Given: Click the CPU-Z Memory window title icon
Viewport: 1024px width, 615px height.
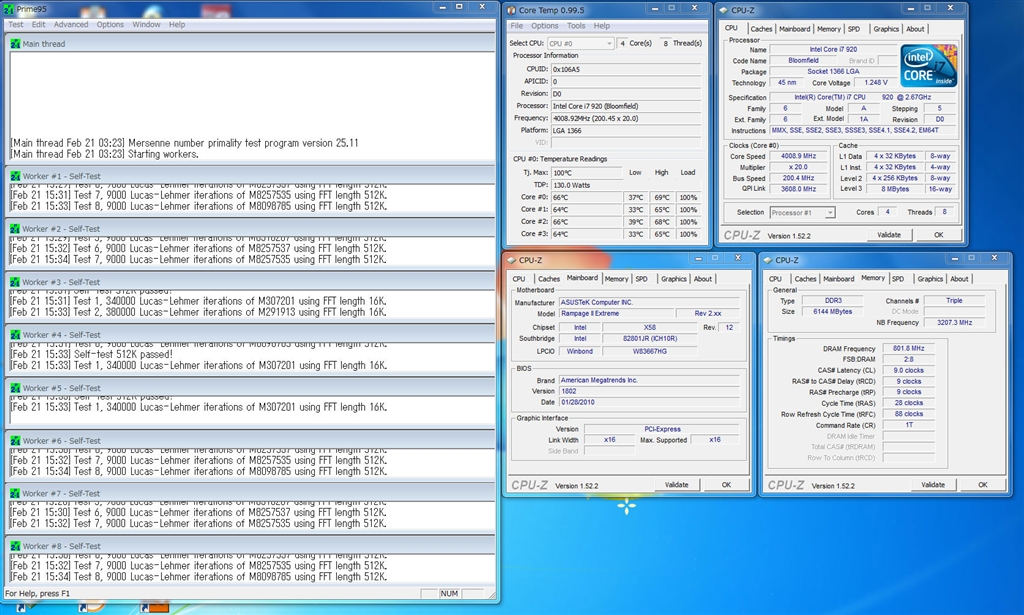Looking at the screenshot, I should pos(768,260).
